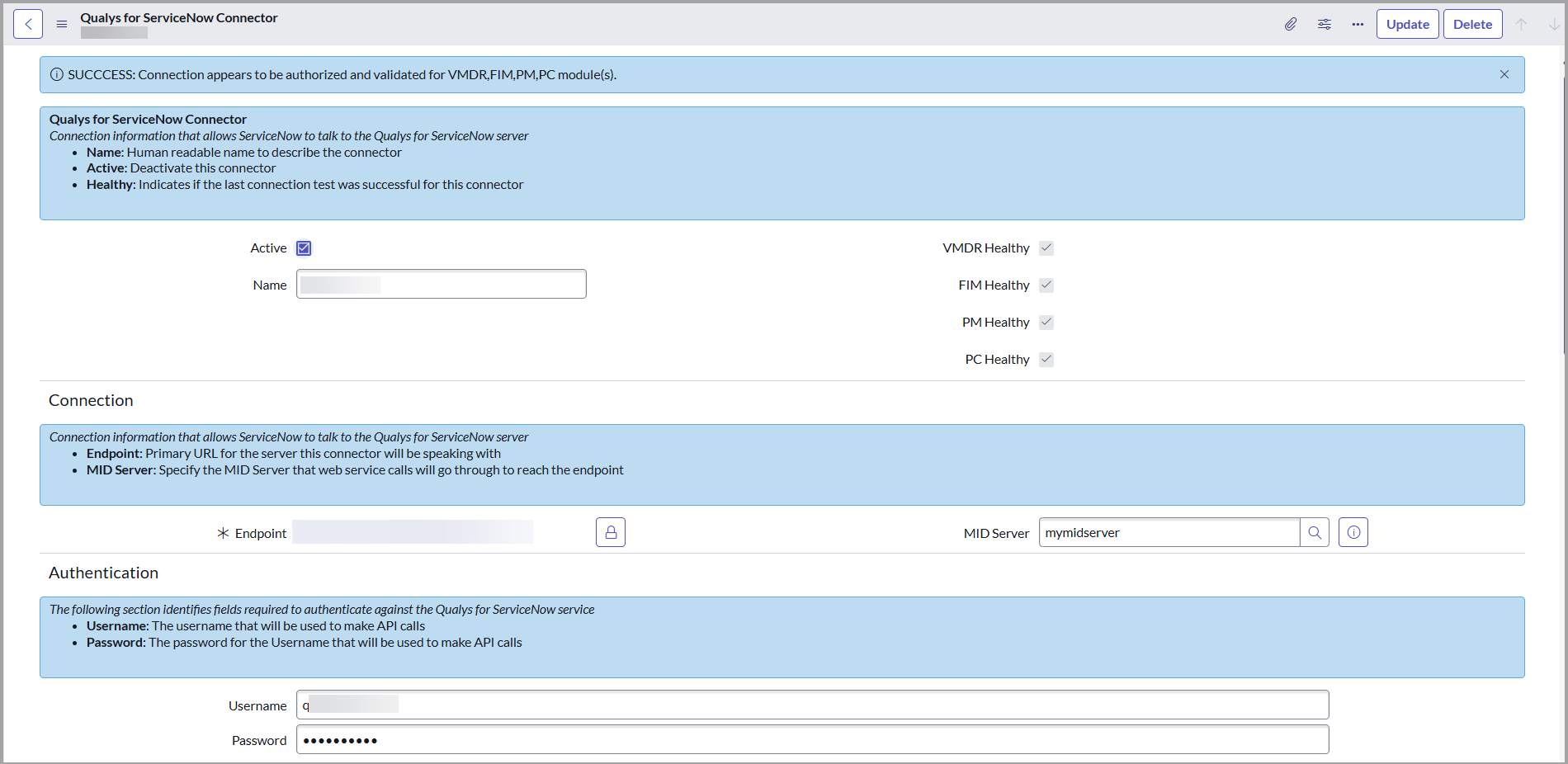The image size is (1568, 764).
Task: Click the FIM Healthy checkbox
Action: [1046, 285]
